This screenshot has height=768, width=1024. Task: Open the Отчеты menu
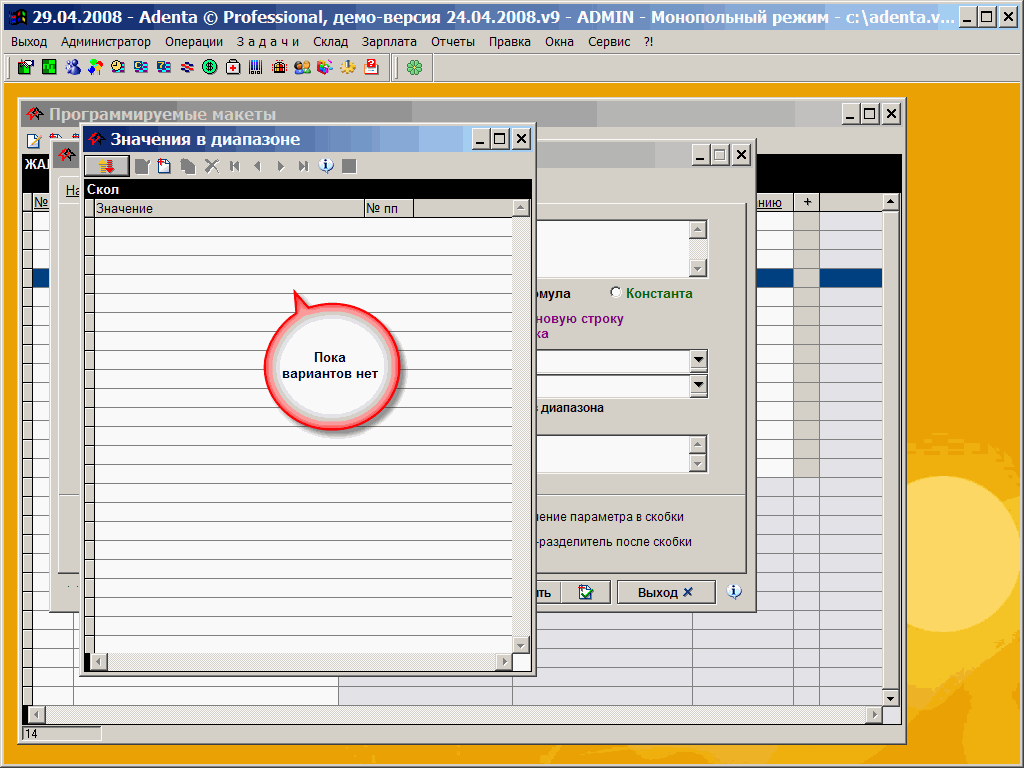(453, 41)
